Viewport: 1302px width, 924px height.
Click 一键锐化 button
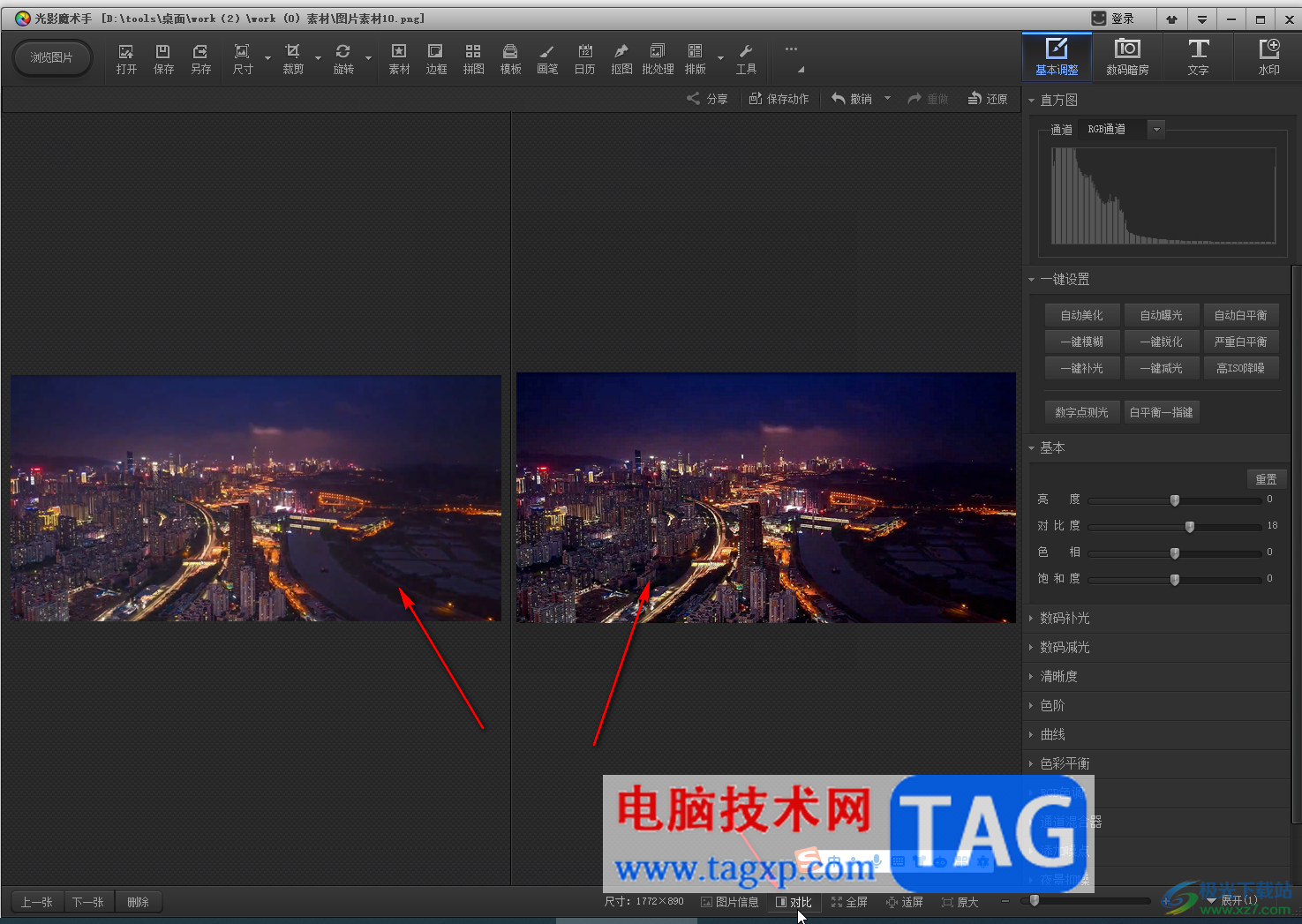(1162, 342)
